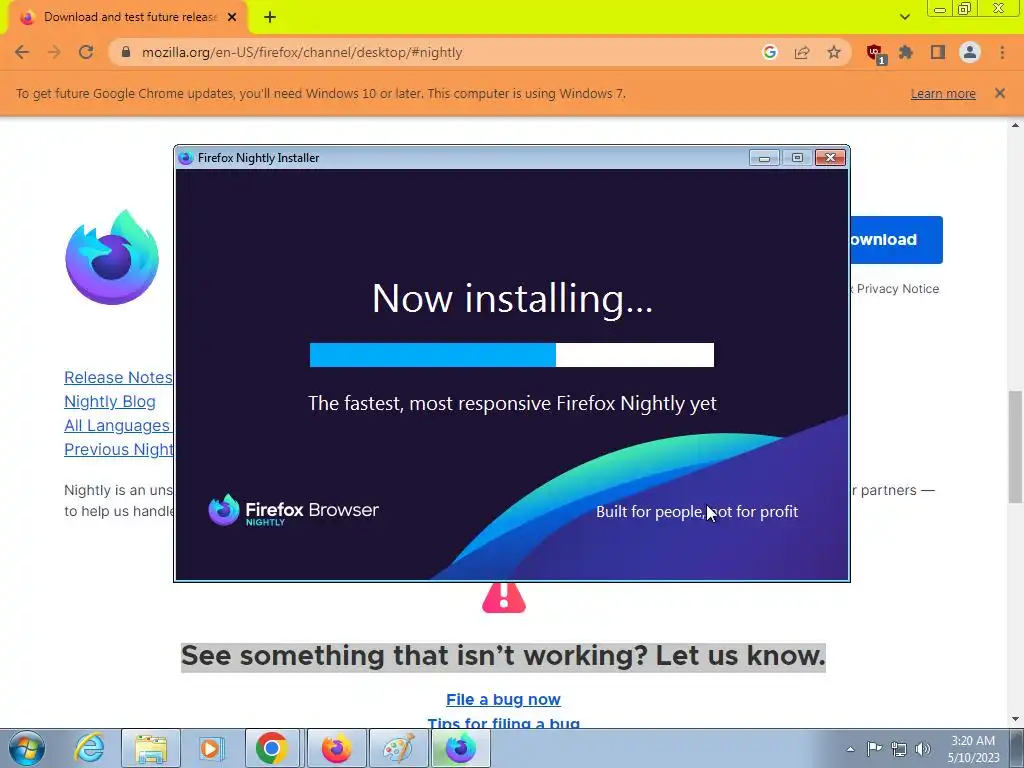Click the volume speaker tray icon

coord(923,749)
